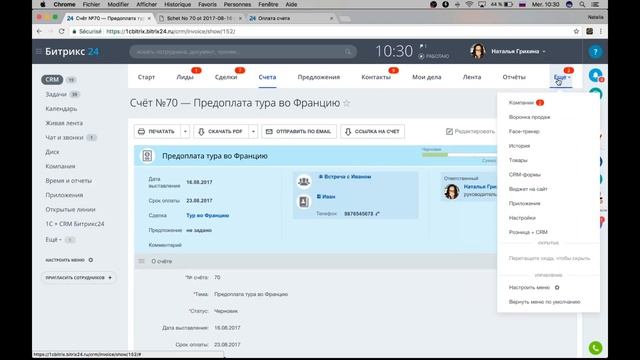The width and height of the screenshot is (640, 360).
Task: Open the macOS Spotlight search icon
Action: (x=582, y=4)
